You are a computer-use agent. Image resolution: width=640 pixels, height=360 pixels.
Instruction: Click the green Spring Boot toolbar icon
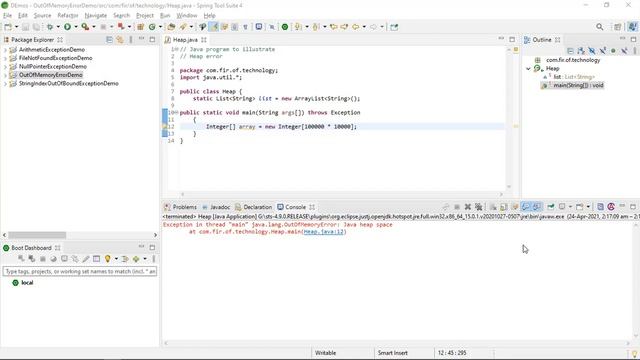tap(285, 27)
